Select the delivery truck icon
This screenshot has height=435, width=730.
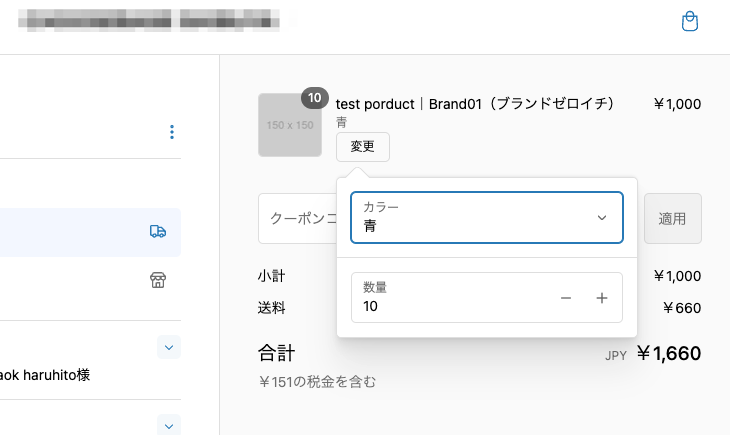coord(158,231)
